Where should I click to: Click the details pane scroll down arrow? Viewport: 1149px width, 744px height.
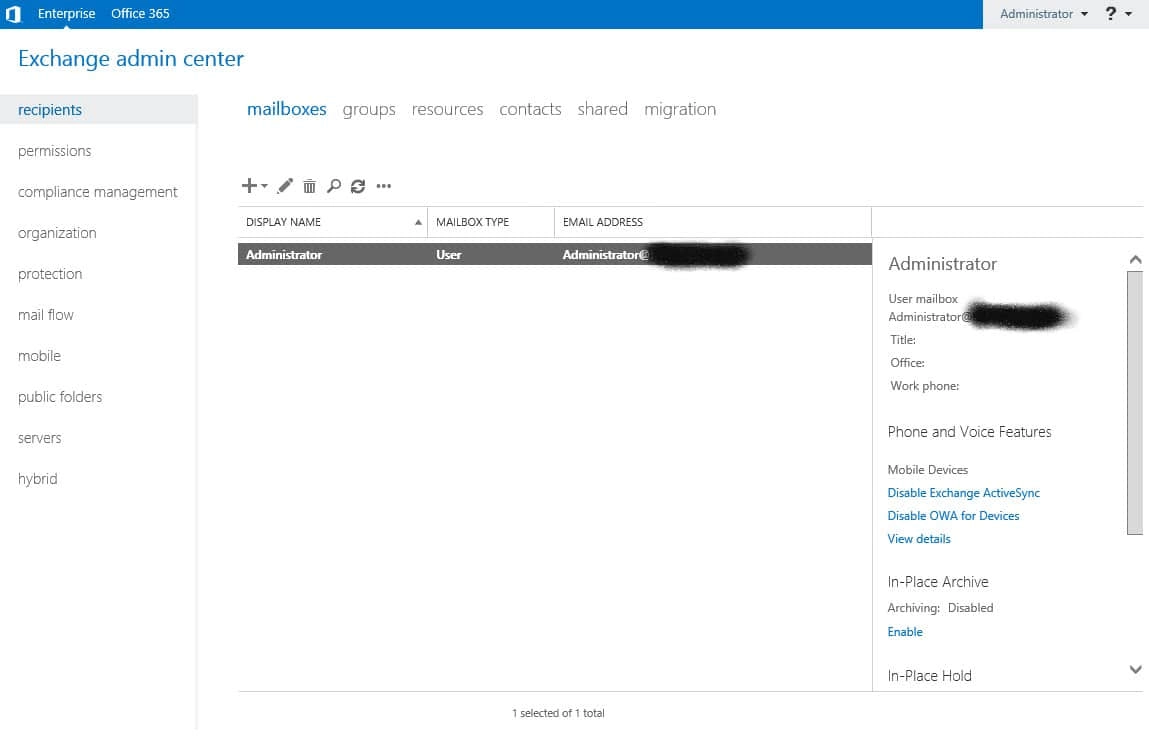[1135, 669]
